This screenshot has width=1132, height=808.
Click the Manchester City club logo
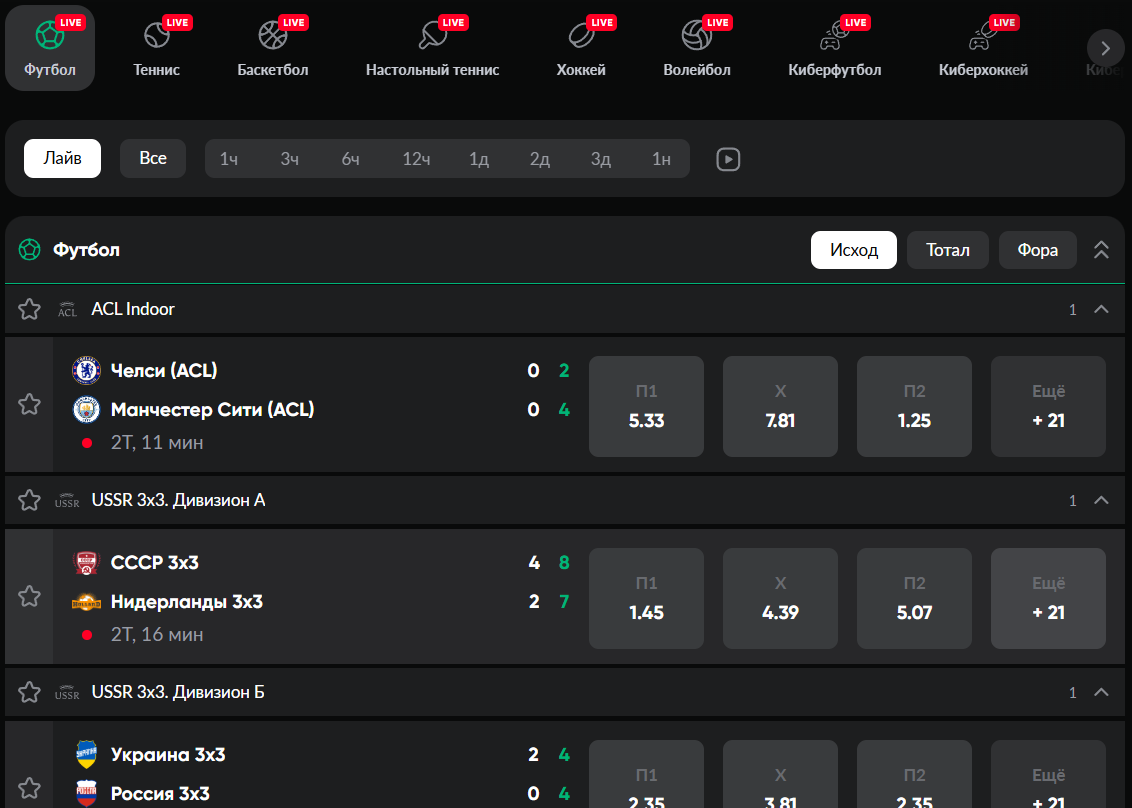tap(87, 409)
